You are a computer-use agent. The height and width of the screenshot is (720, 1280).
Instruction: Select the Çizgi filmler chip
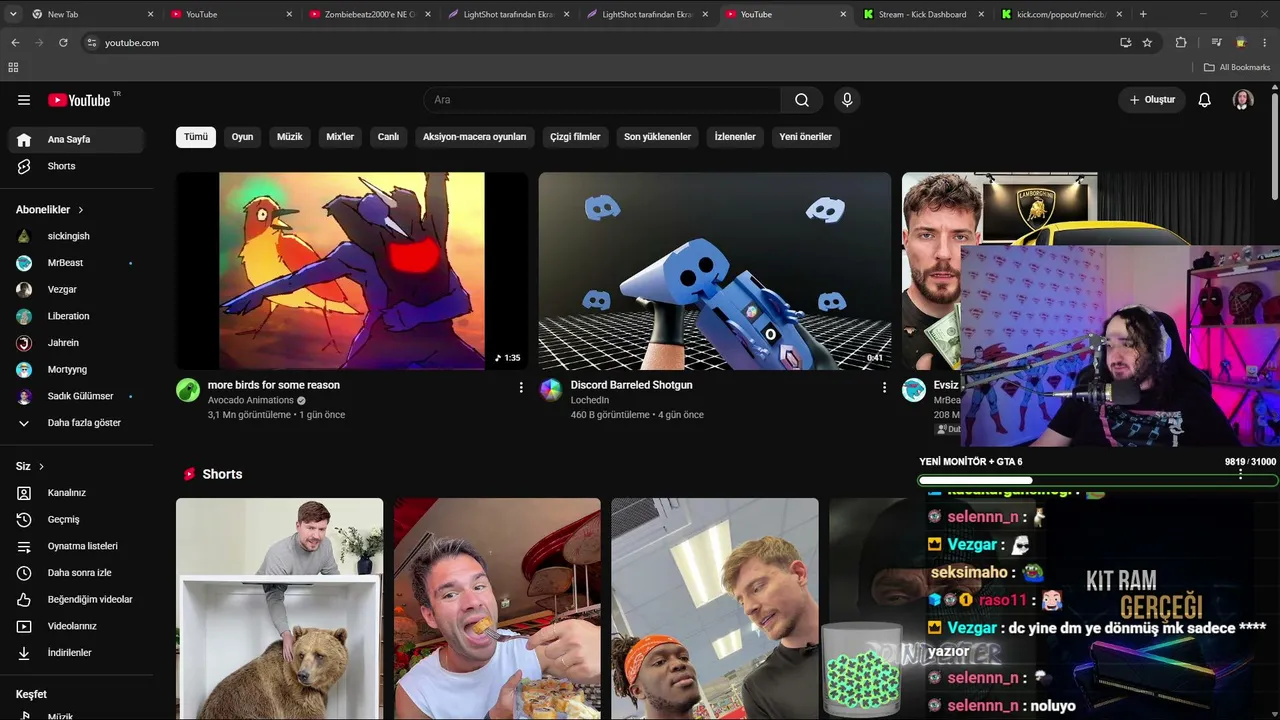pyautogui.click(x=575, y=137)
